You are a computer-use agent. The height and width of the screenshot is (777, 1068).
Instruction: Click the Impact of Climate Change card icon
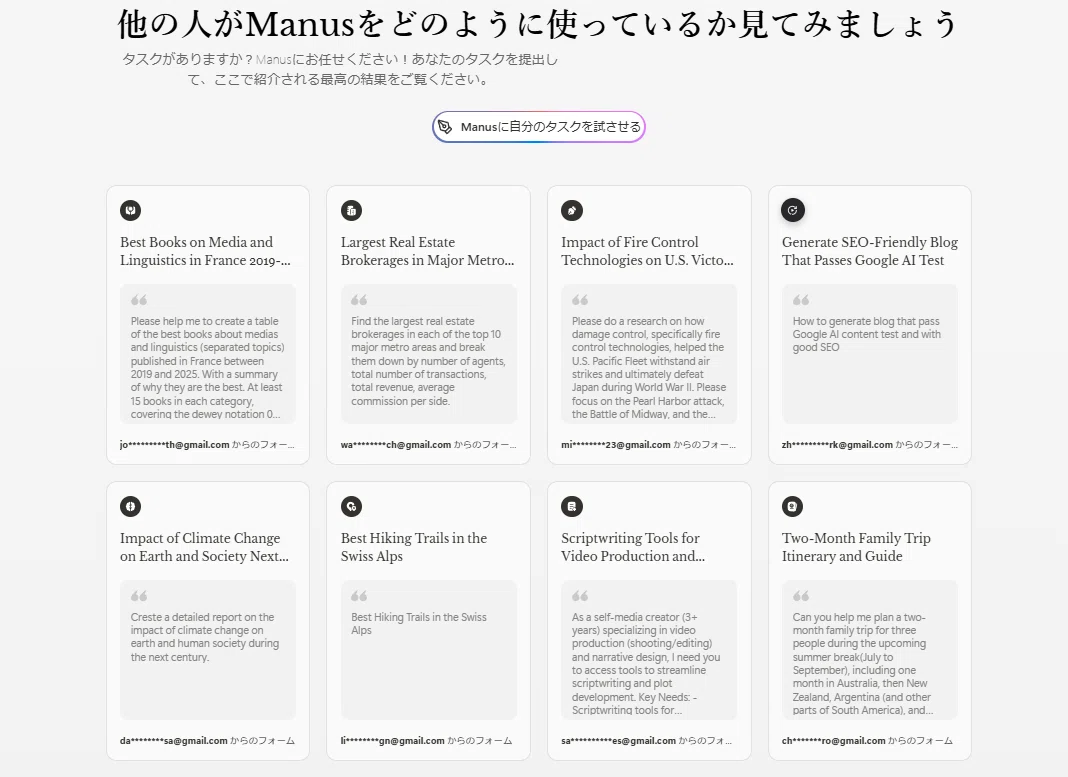click(x=131, y=507)
